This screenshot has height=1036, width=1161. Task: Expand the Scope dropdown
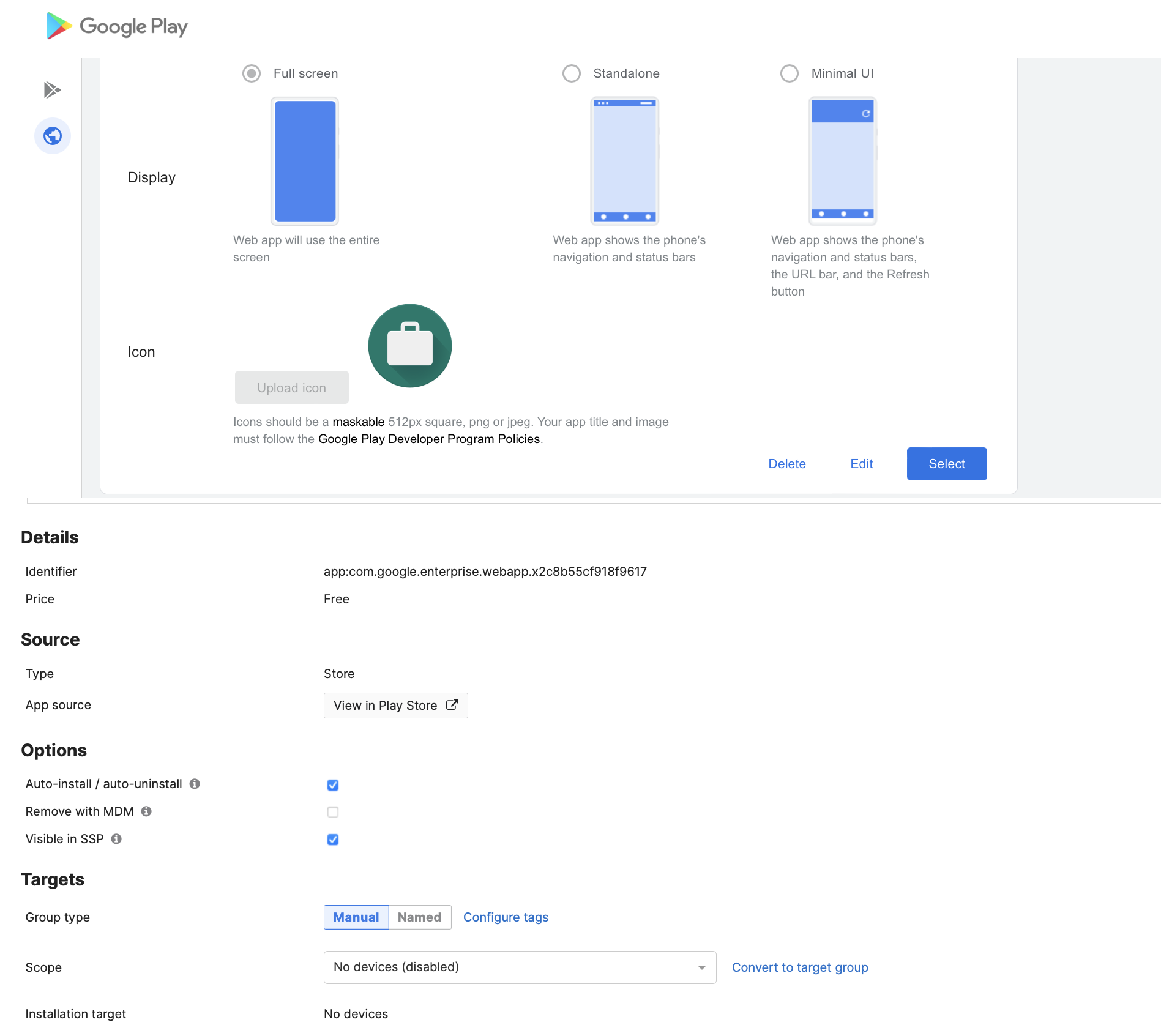click(x=520, y=967)
